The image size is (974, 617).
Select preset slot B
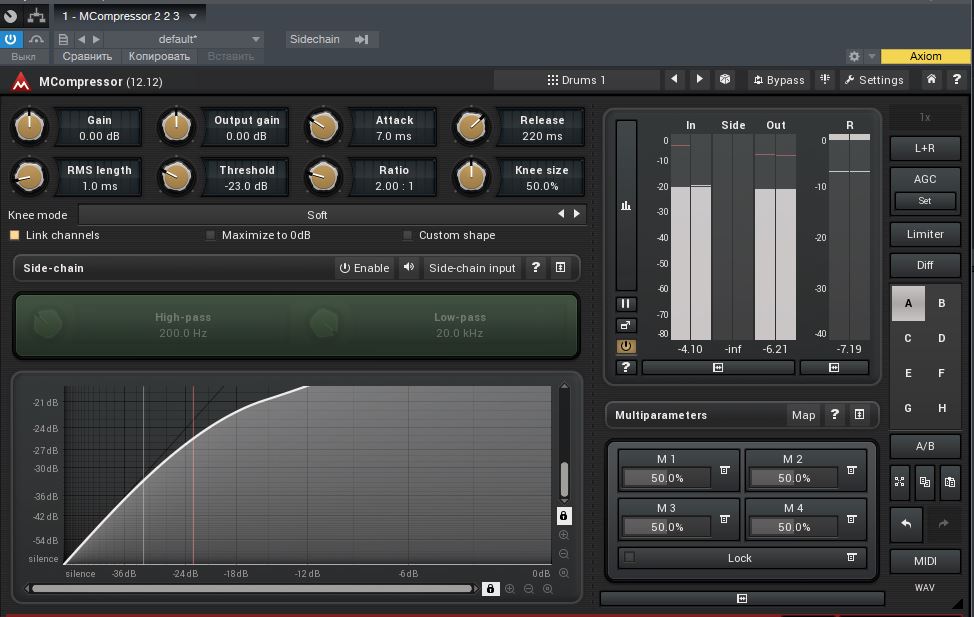[x=942, y=303]
